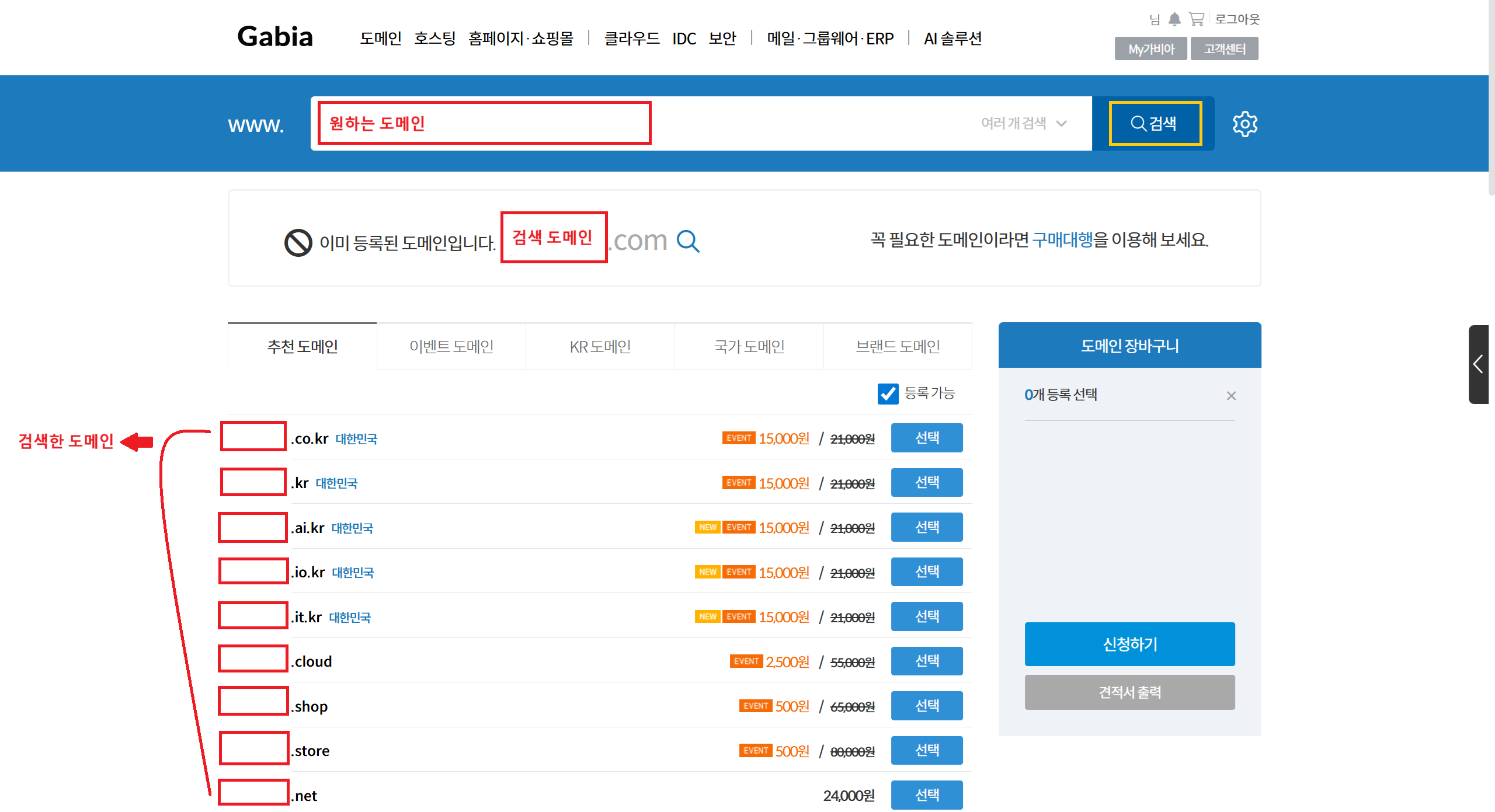The image size is (1495, 812).
Task: Select the 국가 도메인 tab
Action: (x=749, y=347)
